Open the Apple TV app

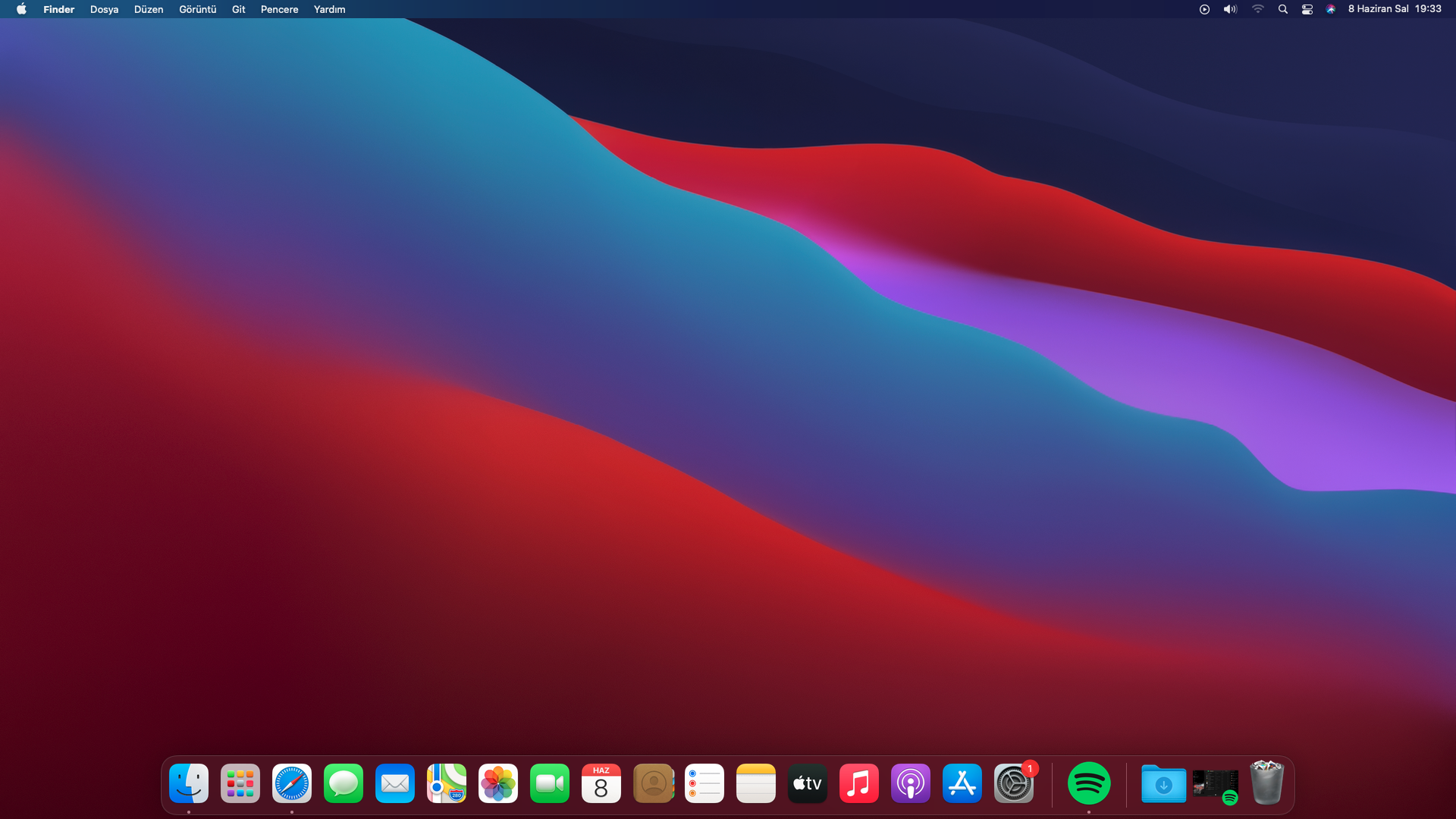808,783
